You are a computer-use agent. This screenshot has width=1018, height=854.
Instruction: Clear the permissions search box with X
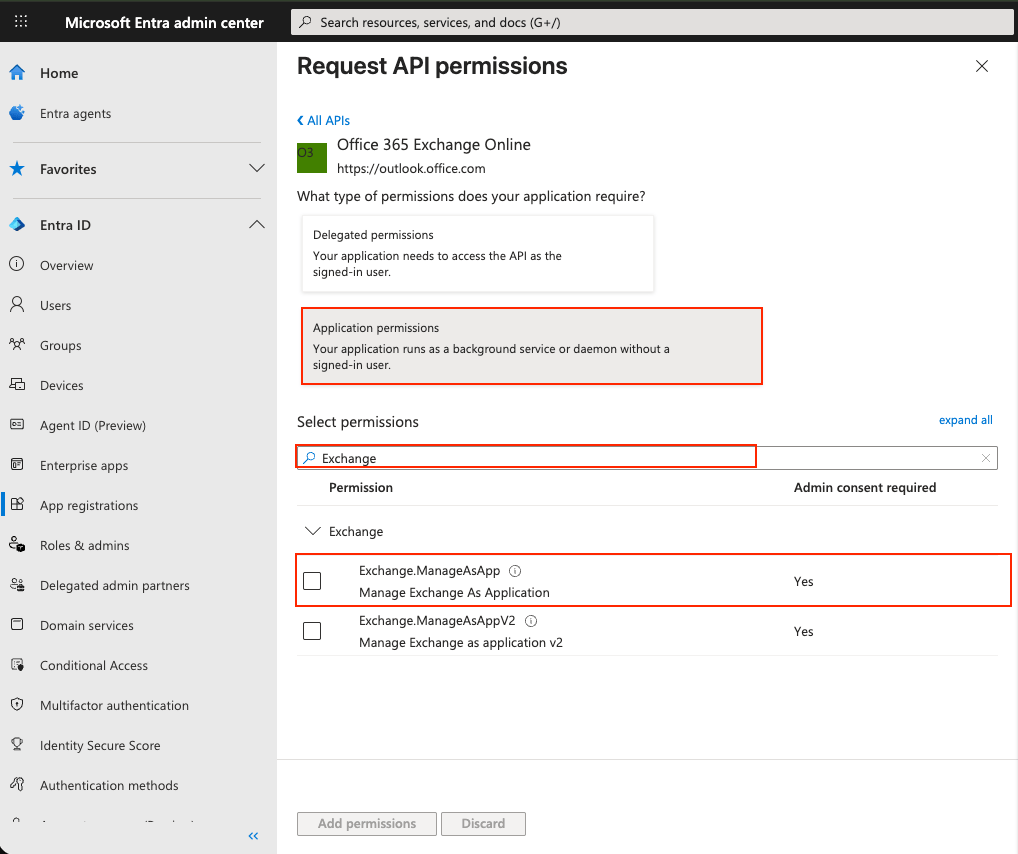pos(986,458)
